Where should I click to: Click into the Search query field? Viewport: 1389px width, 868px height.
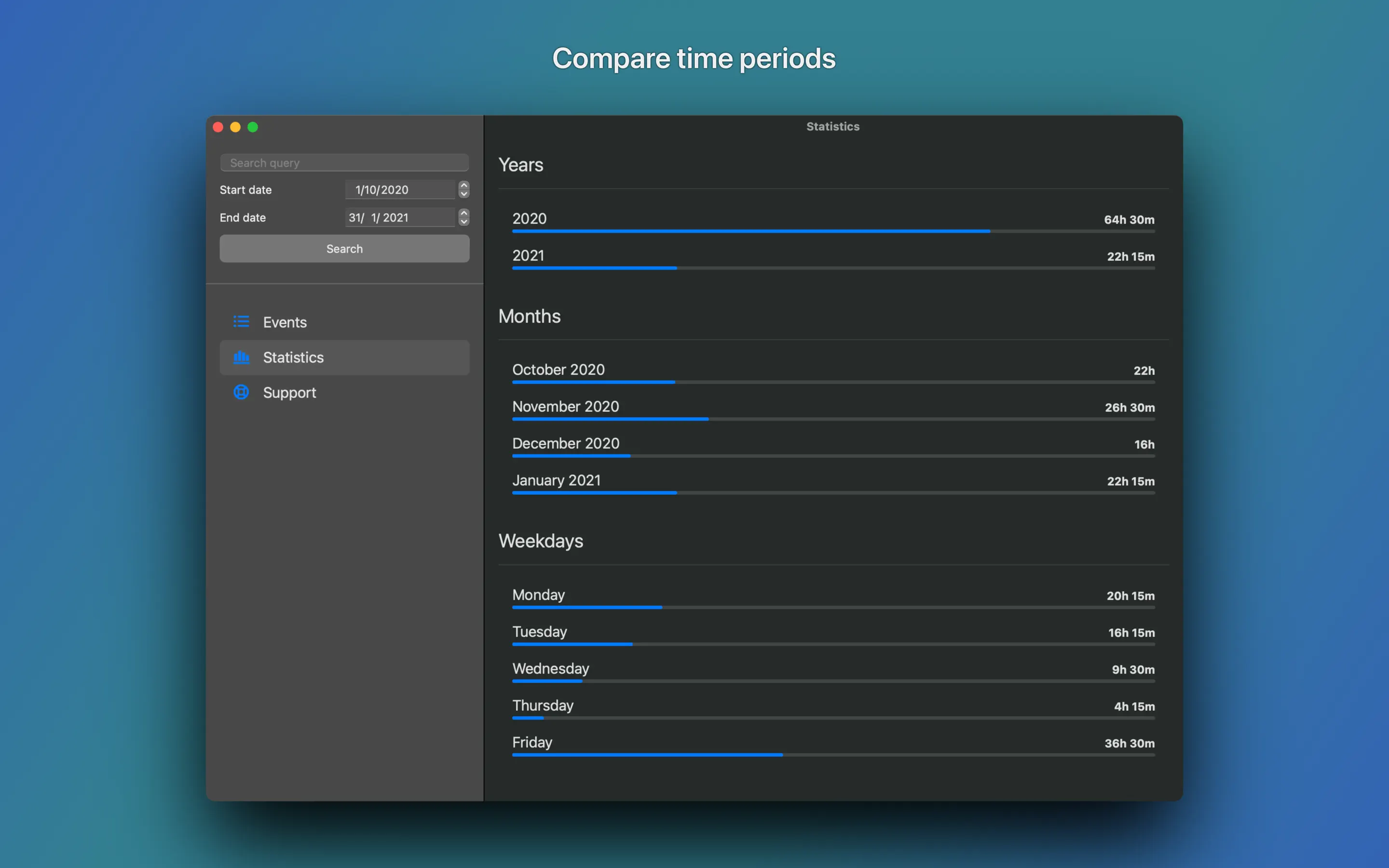tap(344, 163)
